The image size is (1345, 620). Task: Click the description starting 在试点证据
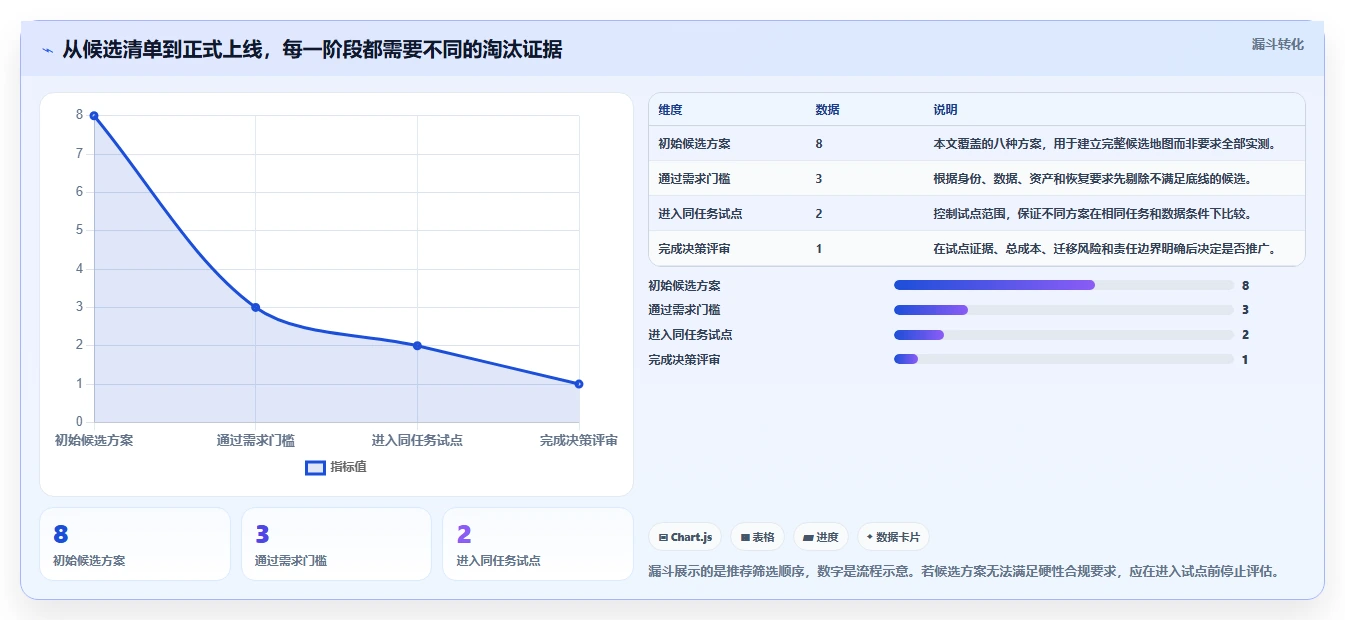tap(1106, 249)
